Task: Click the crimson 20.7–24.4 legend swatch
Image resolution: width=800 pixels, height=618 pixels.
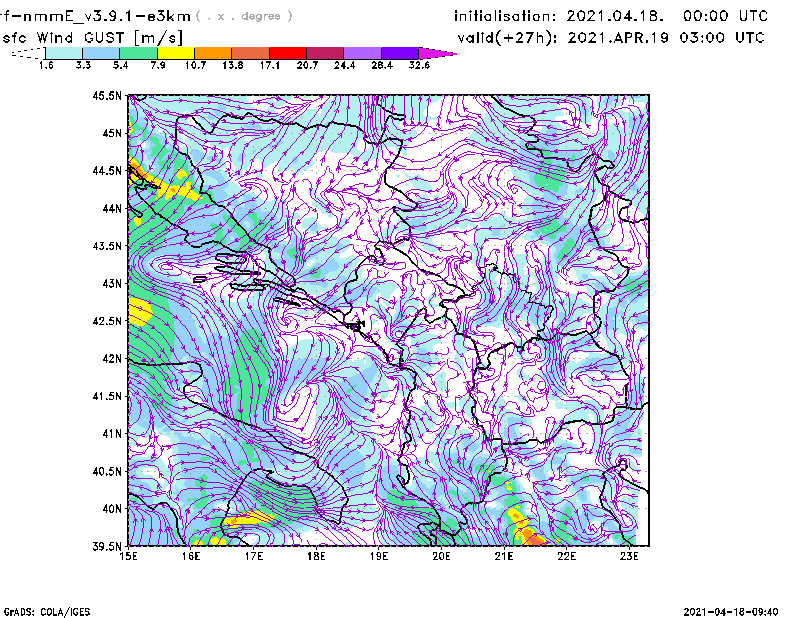Action: click(325, 53)
